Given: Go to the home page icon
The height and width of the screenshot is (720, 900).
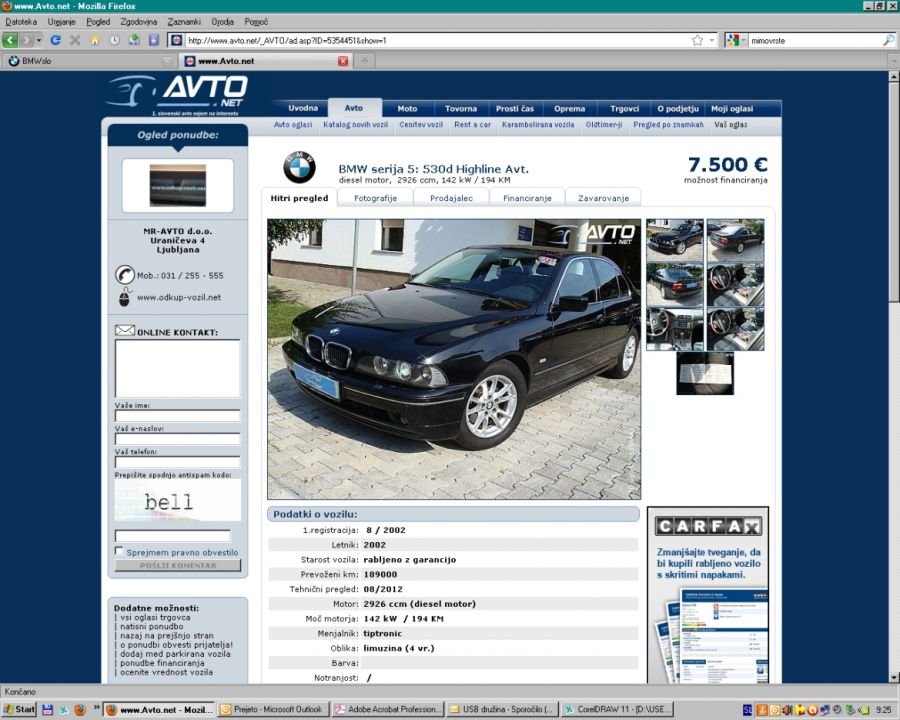Looking at the screenshot, I should [x=94, y=40].
